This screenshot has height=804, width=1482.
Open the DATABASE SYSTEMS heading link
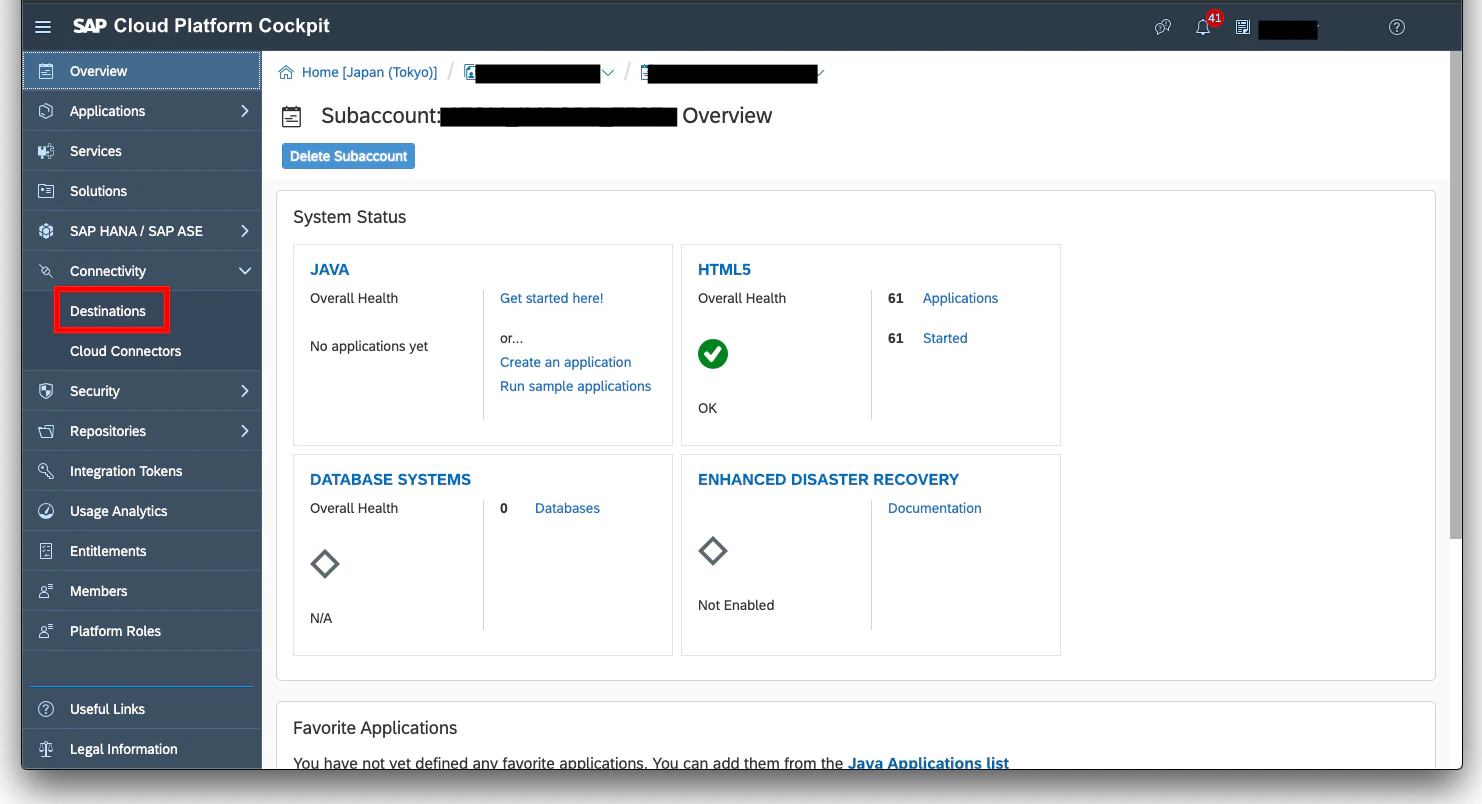[390, 479]
